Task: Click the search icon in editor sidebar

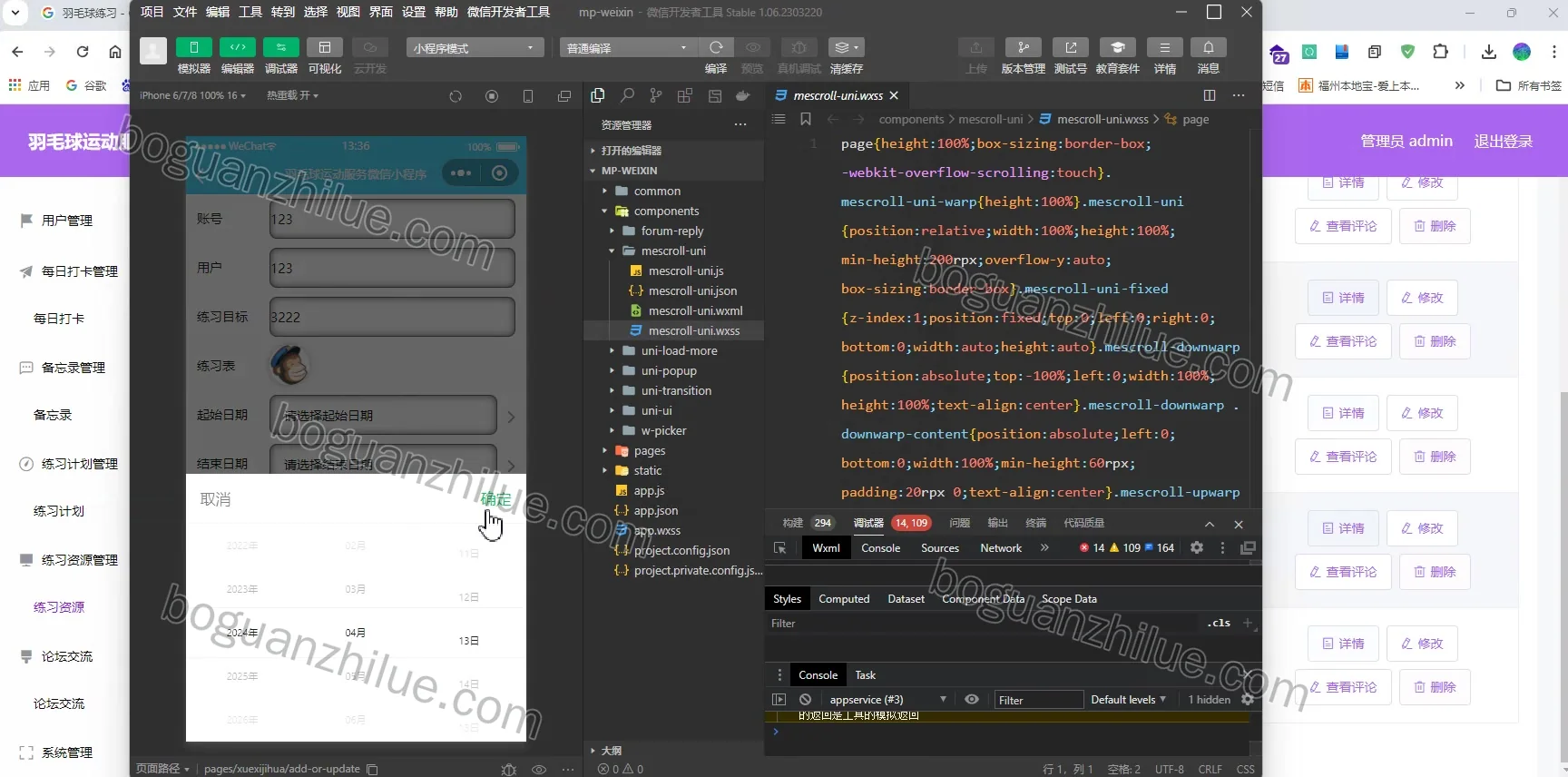Action: (x=627, y=95)
